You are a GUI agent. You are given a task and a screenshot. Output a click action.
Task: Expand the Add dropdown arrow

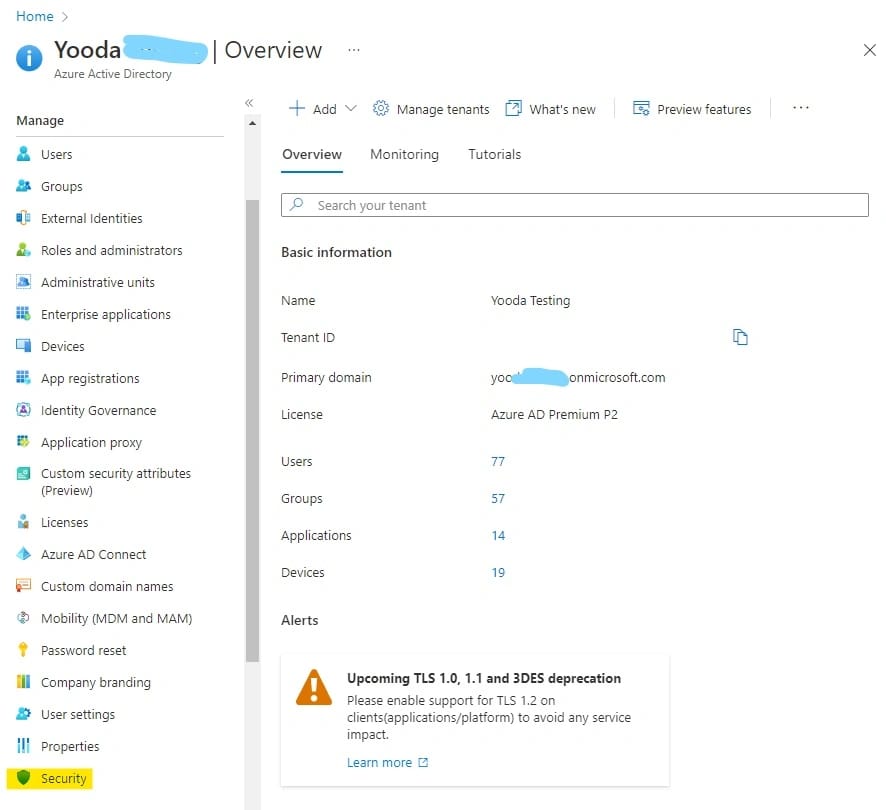click(350, 109)
